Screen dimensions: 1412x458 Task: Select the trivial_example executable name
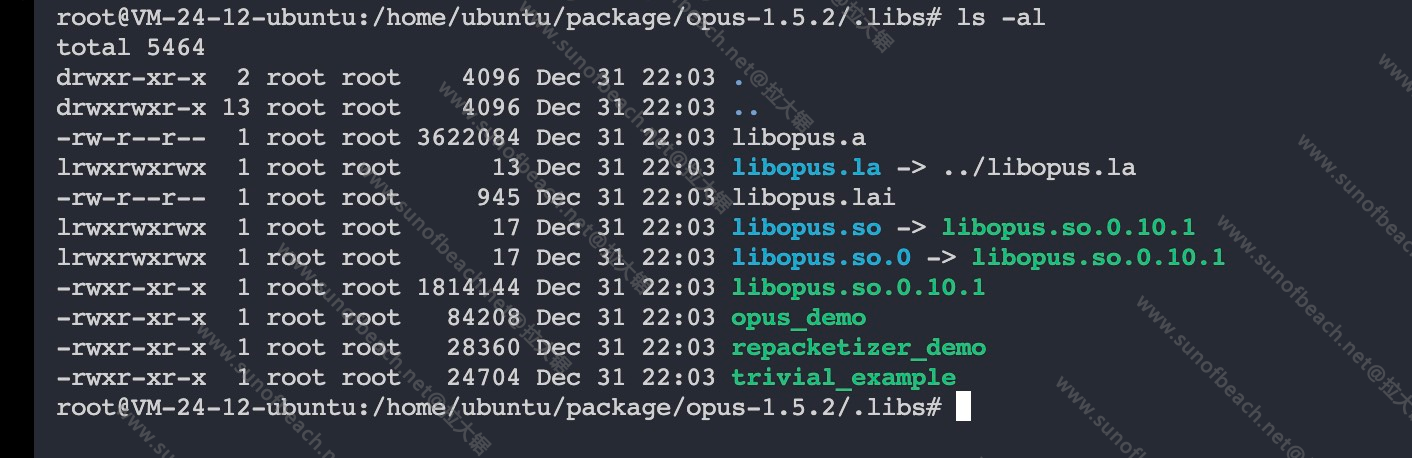point(843,378)
